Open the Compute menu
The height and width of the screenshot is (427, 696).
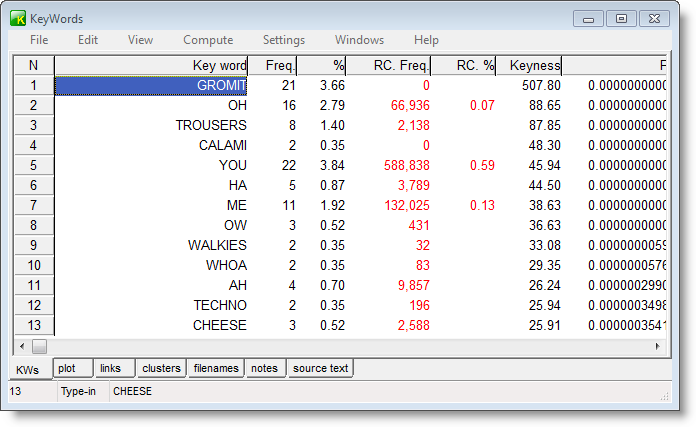pyautogui.click(x=208, y=40)
